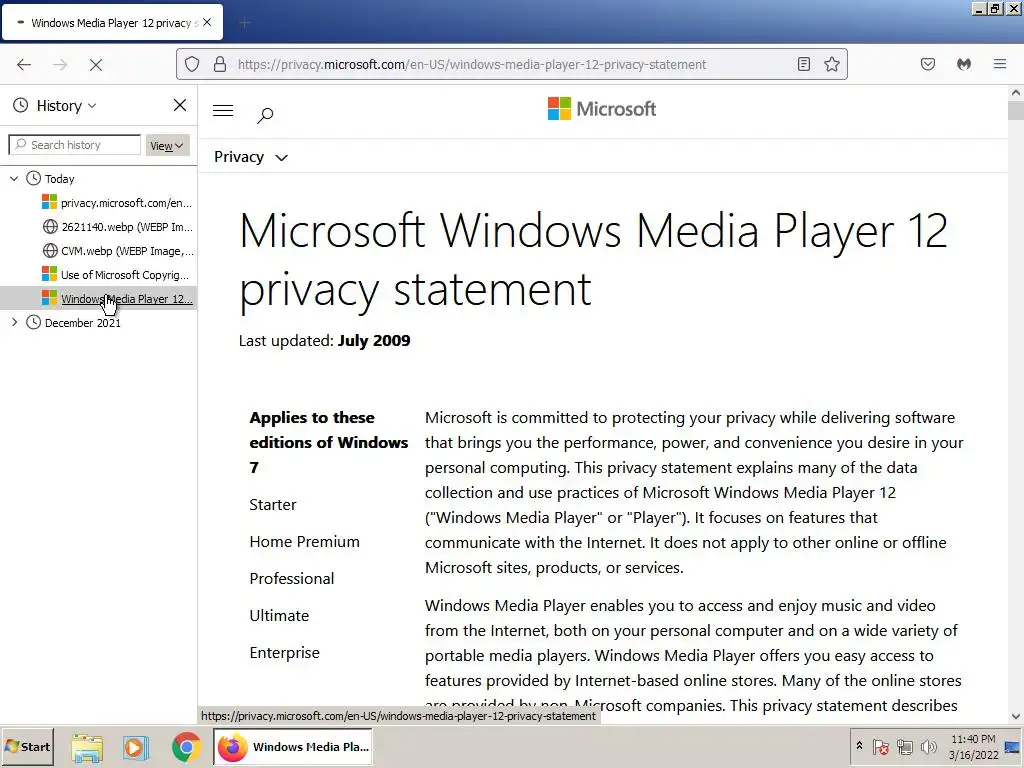Click the Ultimate edition text

279,616
